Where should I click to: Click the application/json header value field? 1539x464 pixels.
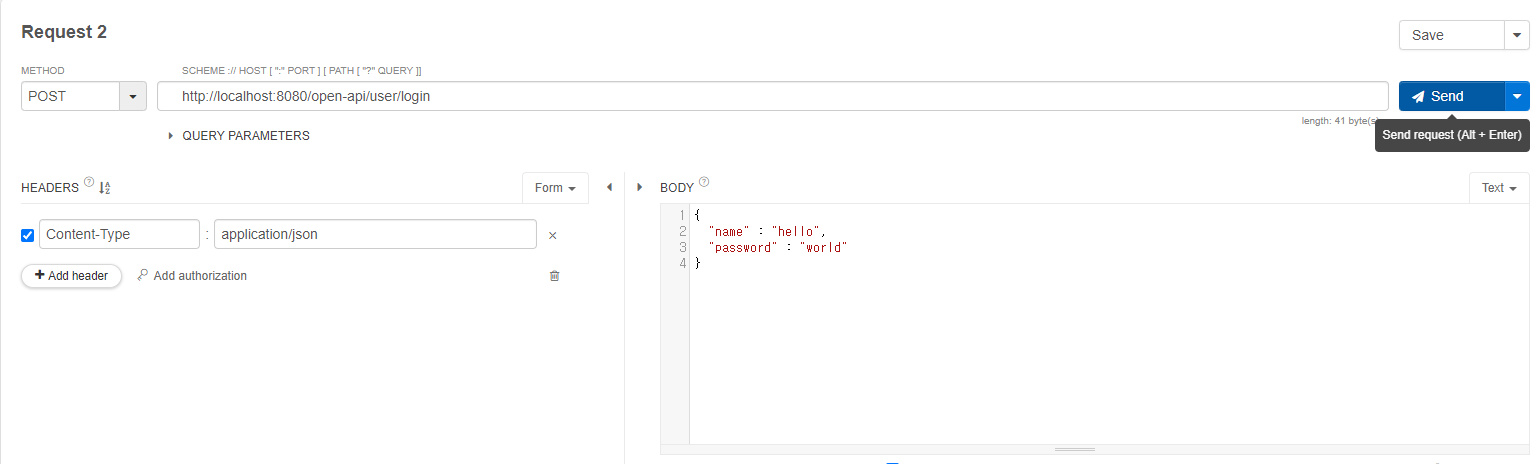coord(375,234)
